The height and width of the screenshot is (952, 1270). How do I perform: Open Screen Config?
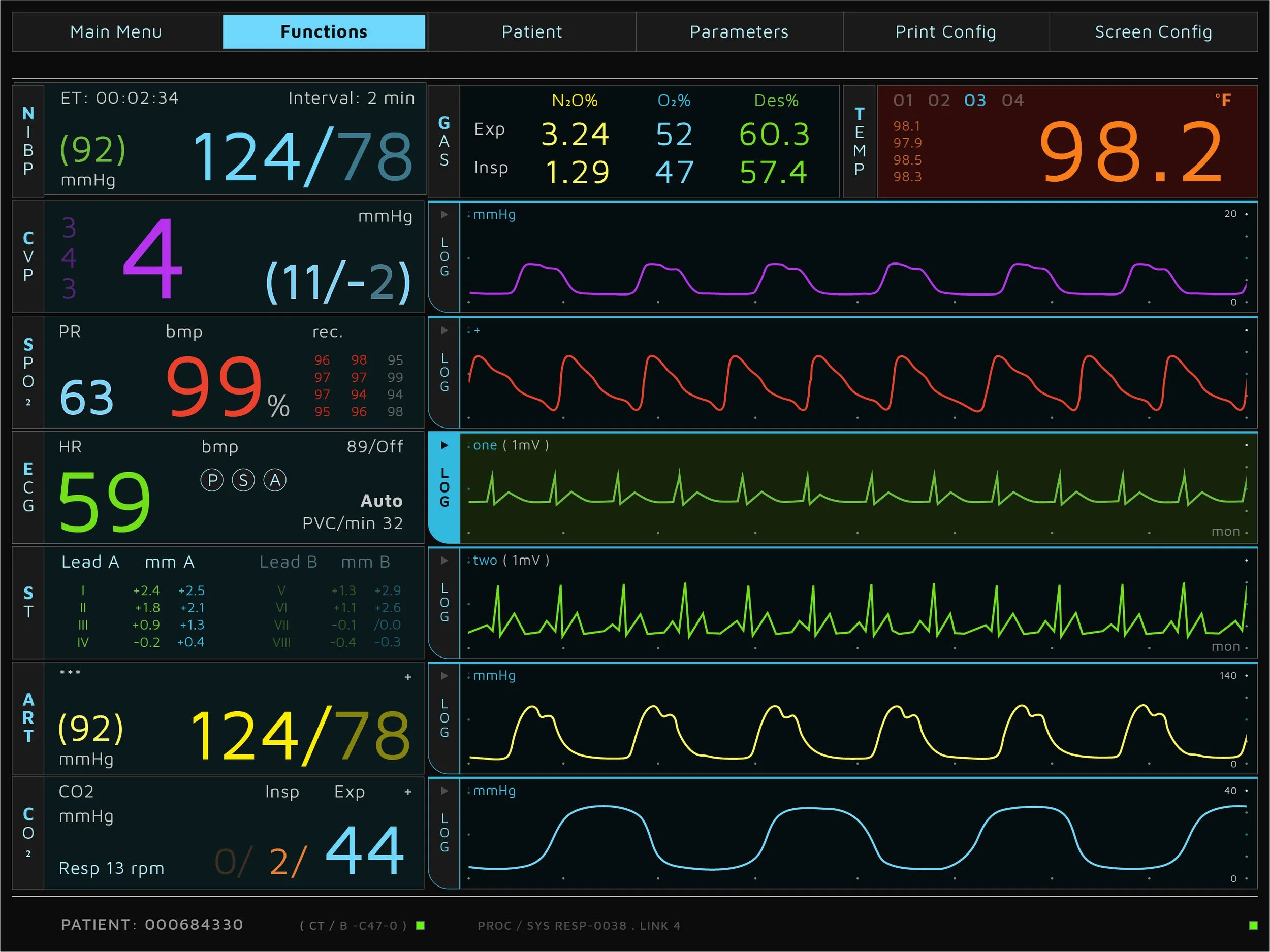point(1154,32)
